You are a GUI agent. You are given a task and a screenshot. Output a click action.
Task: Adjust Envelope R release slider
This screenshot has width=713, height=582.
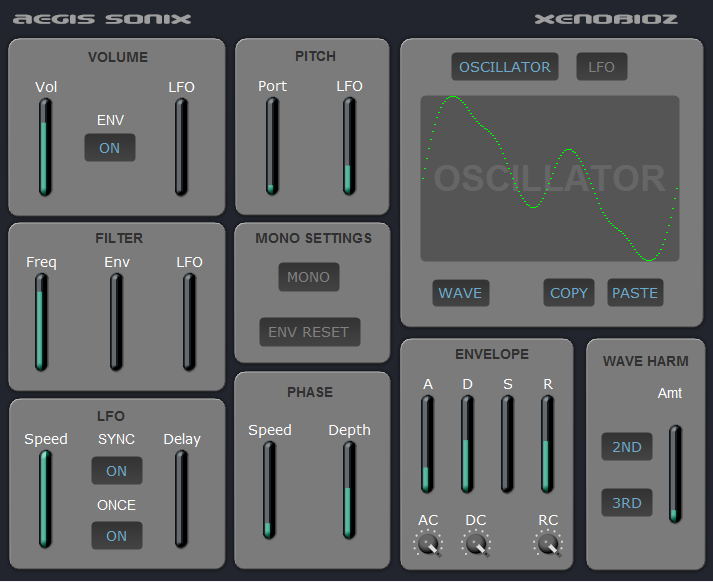coord(547,444)
